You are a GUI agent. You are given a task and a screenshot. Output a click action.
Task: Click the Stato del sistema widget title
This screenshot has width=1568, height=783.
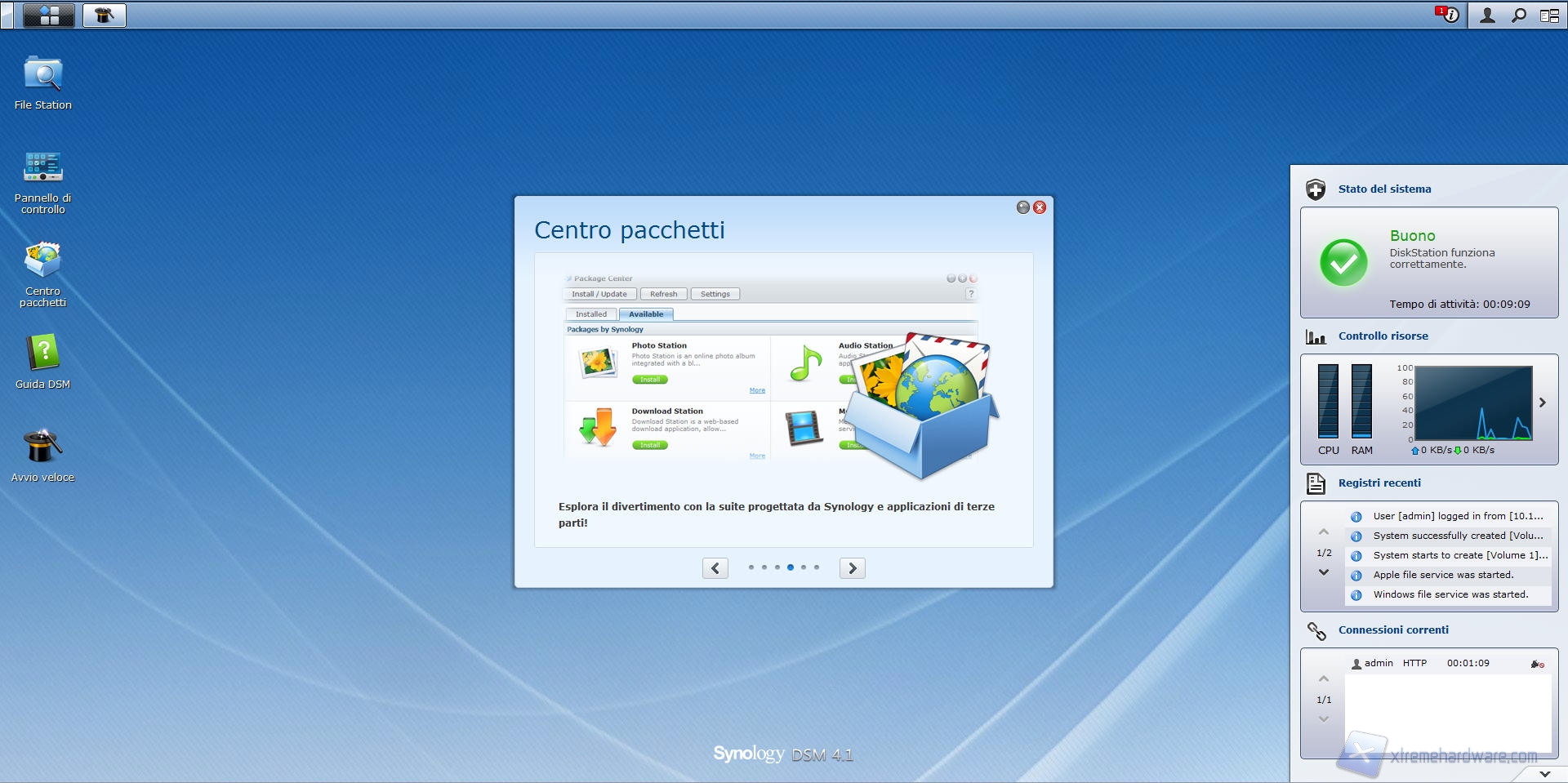1384,189
